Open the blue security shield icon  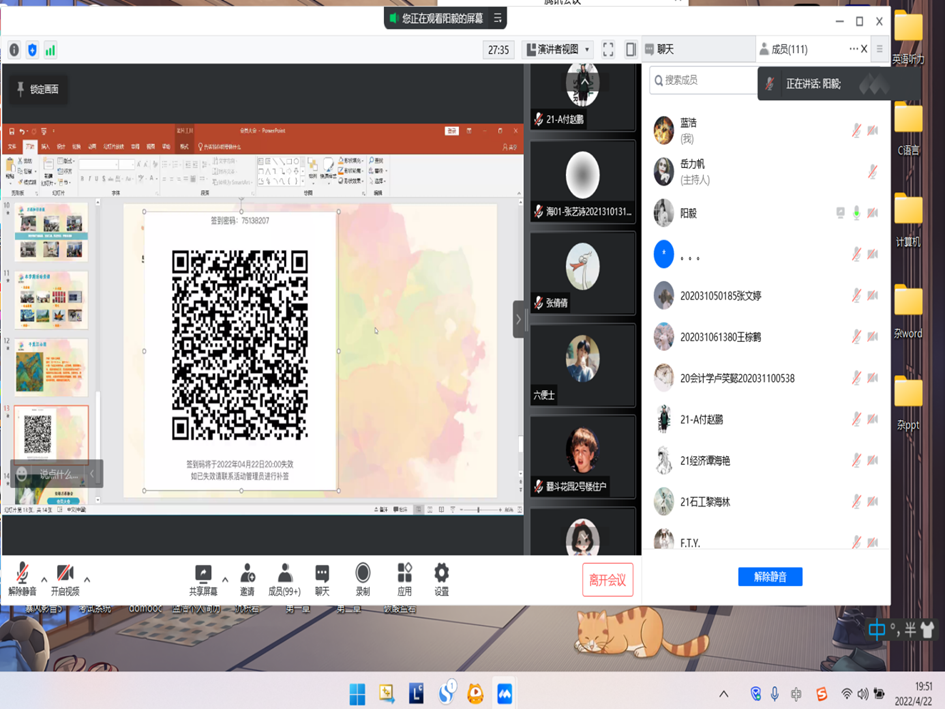[x=33, y=50]
